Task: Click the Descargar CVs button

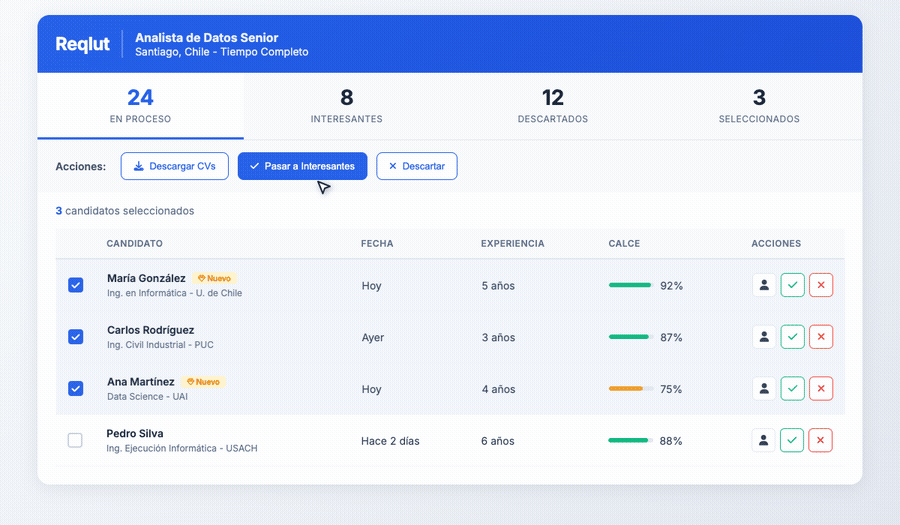Action: coord(175,166)
